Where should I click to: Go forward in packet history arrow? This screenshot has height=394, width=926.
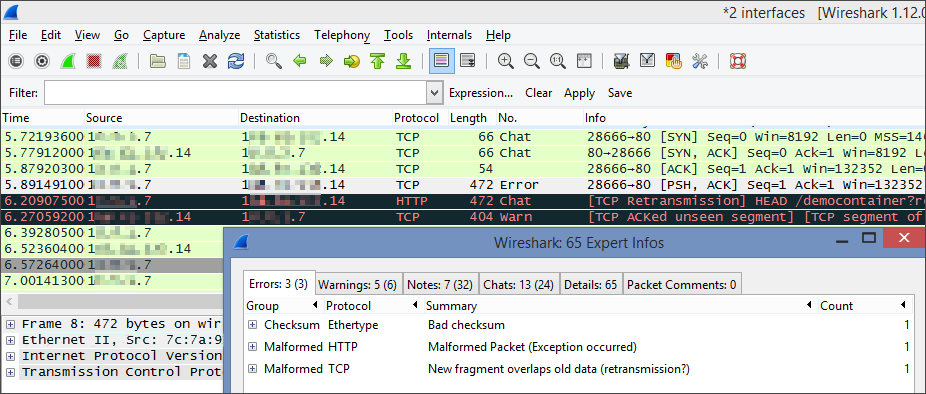click(x=326, y=61)
